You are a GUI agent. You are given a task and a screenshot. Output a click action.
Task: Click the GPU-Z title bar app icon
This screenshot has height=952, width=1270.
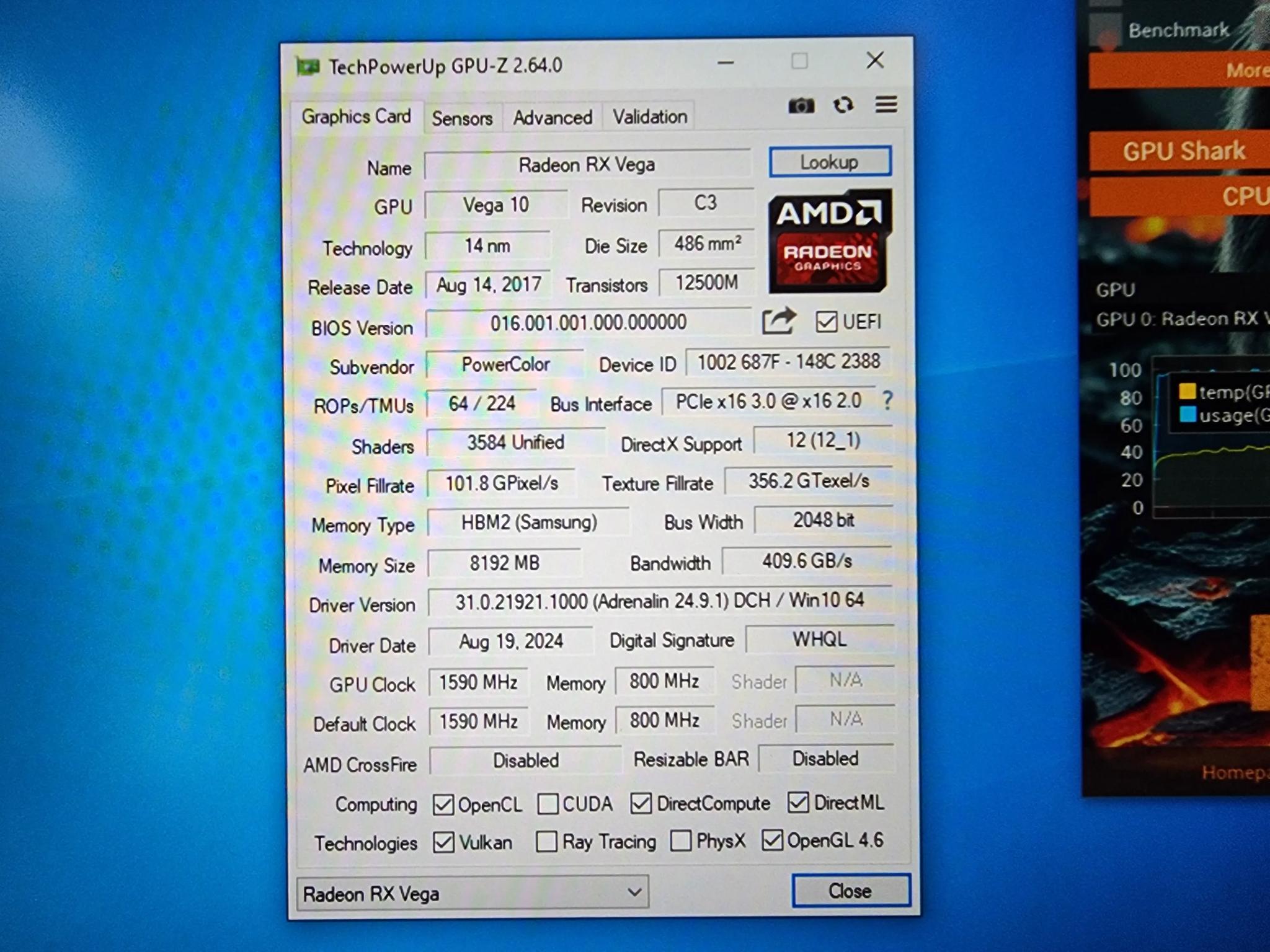pos(308,66)
